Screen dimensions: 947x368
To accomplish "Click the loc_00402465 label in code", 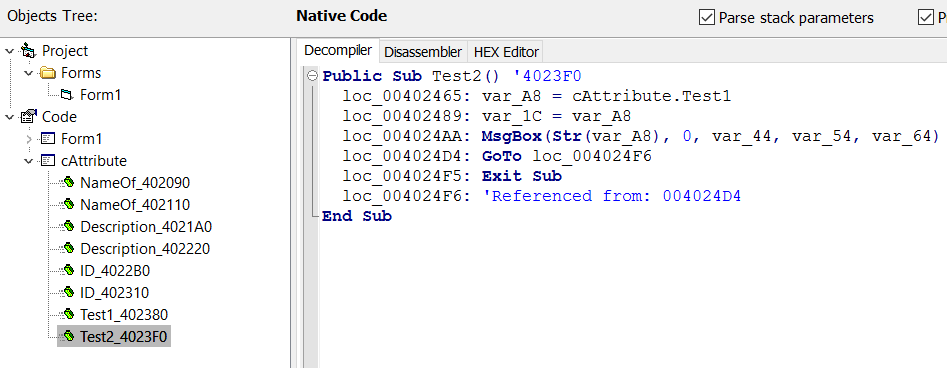I will [x=408, y=96].
